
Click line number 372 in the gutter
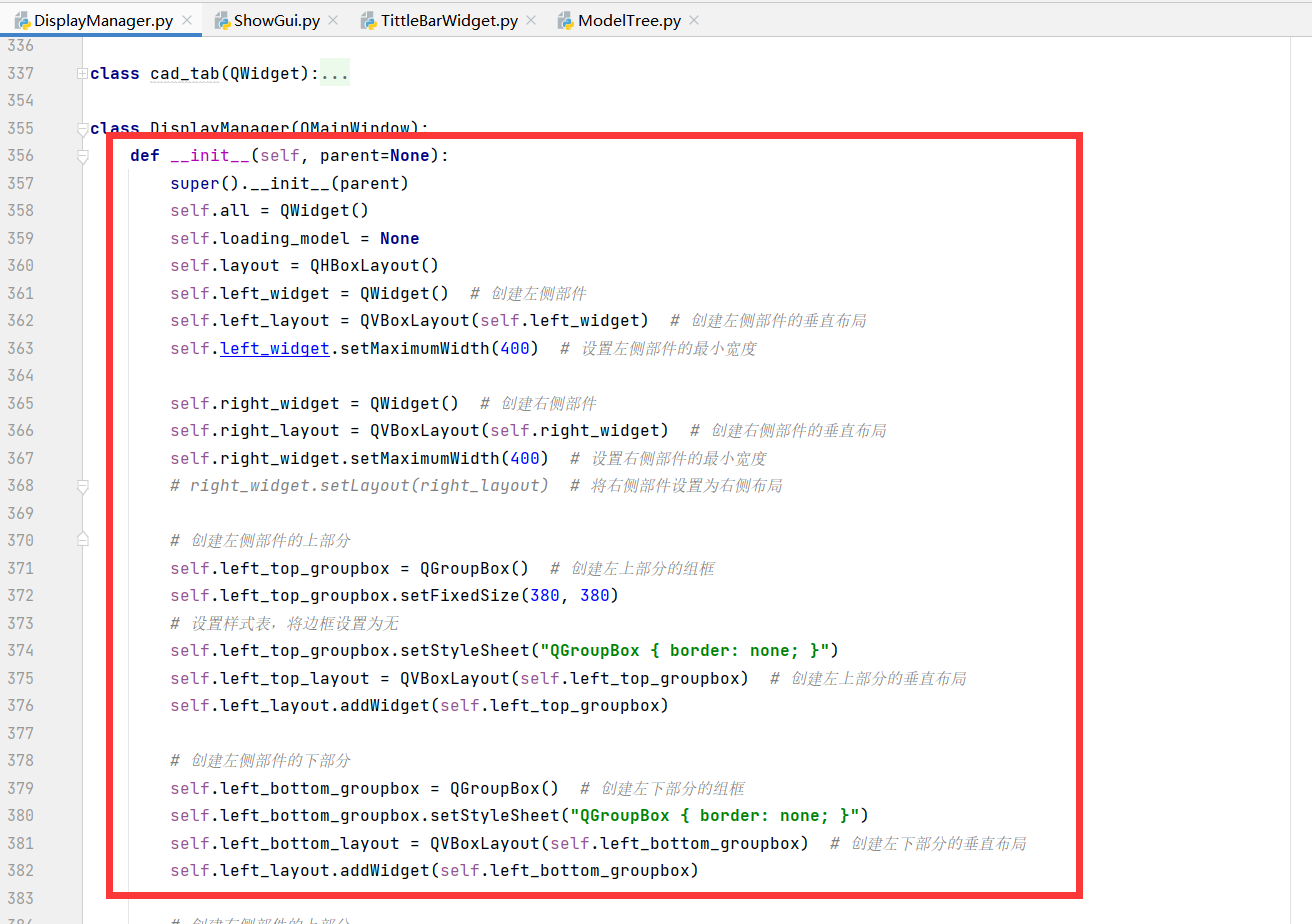point(20,595)
